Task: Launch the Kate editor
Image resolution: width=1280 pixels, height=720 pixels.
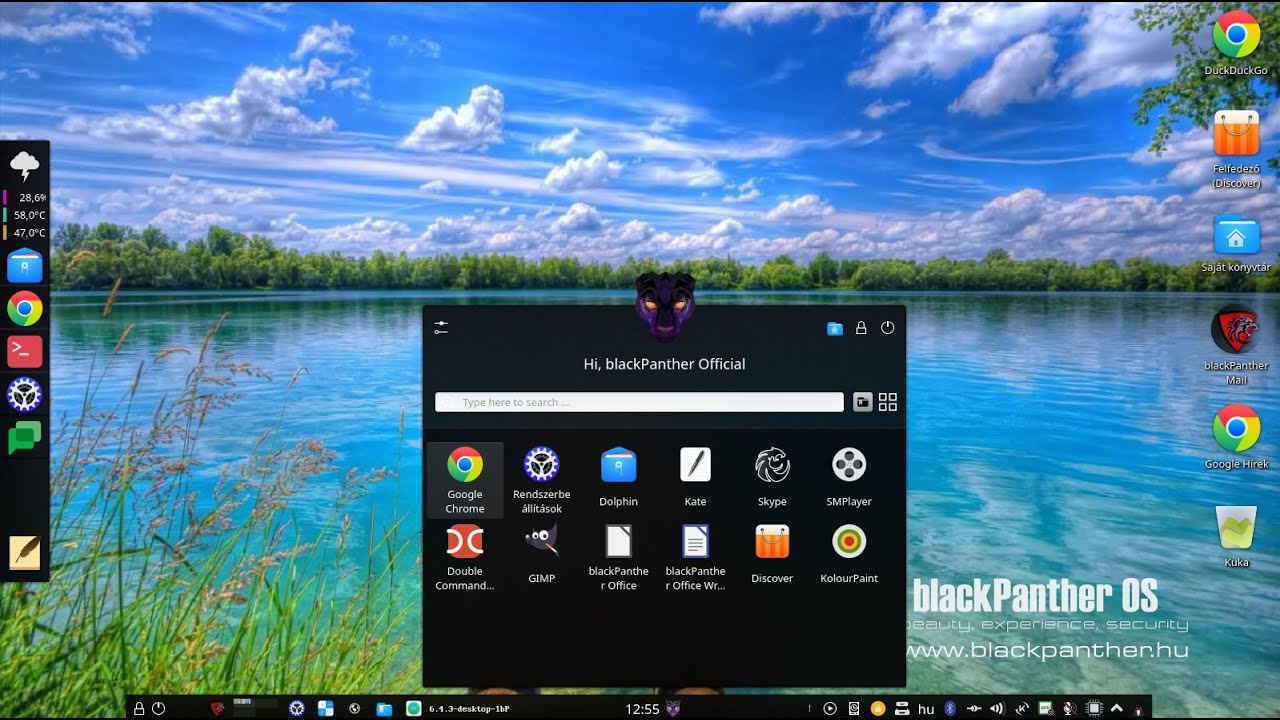Action: click(x=695, y=479)
